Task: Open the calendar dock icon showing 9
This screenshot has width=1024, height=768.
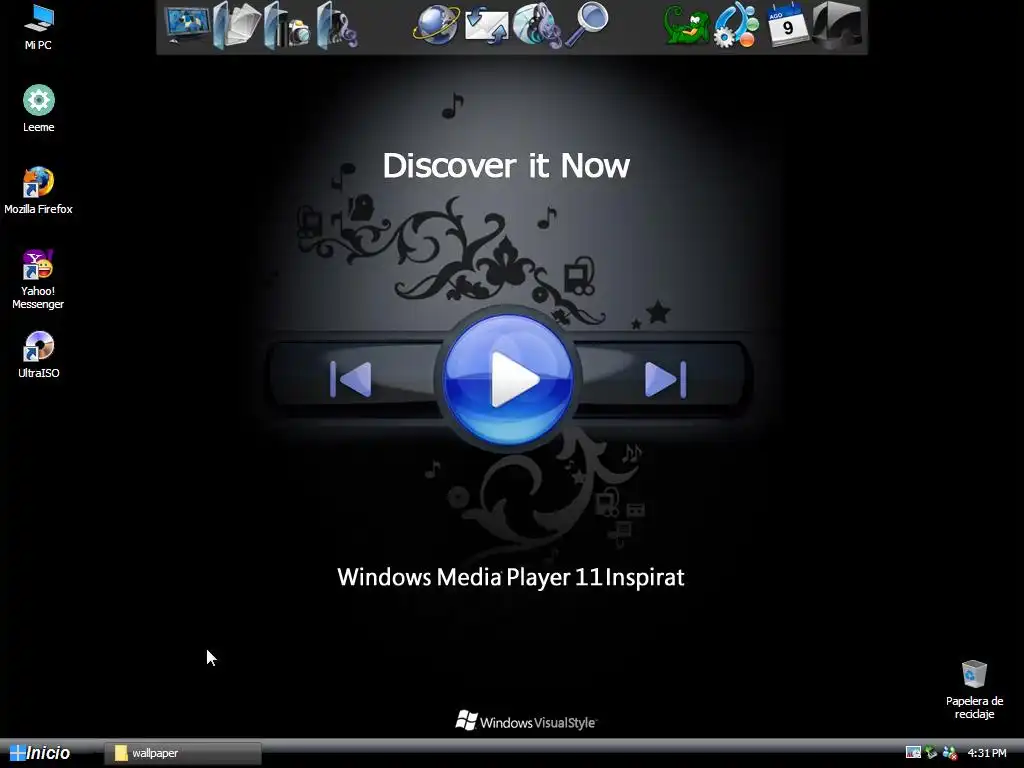Action: [787, 25]
